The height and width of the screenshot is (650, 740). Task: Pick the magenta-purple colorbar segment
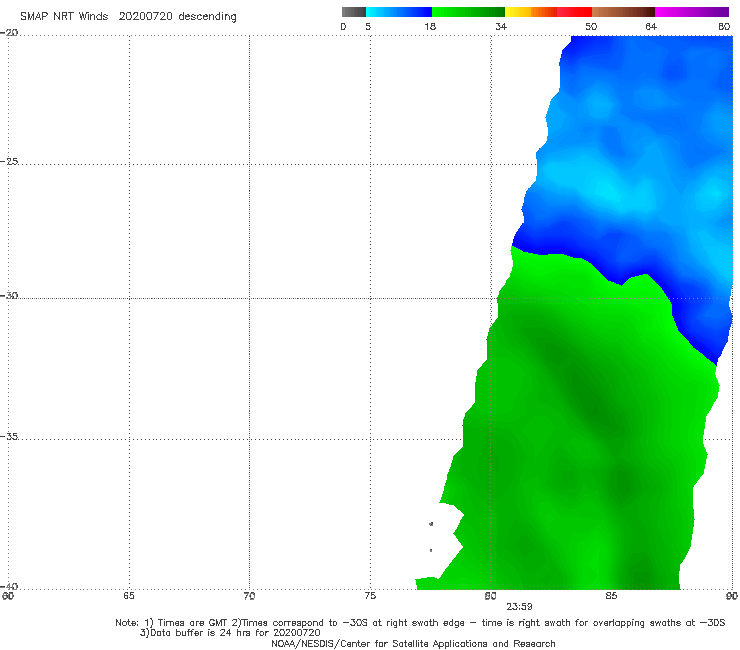tap(692, 12)
